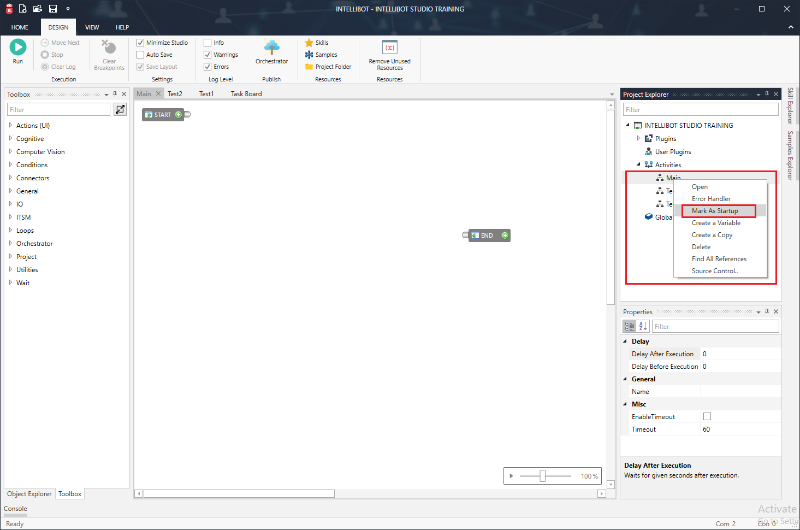Select Create a Copy menu entry
The width and height of the screenshot is (800, 530).
(712, 235)
